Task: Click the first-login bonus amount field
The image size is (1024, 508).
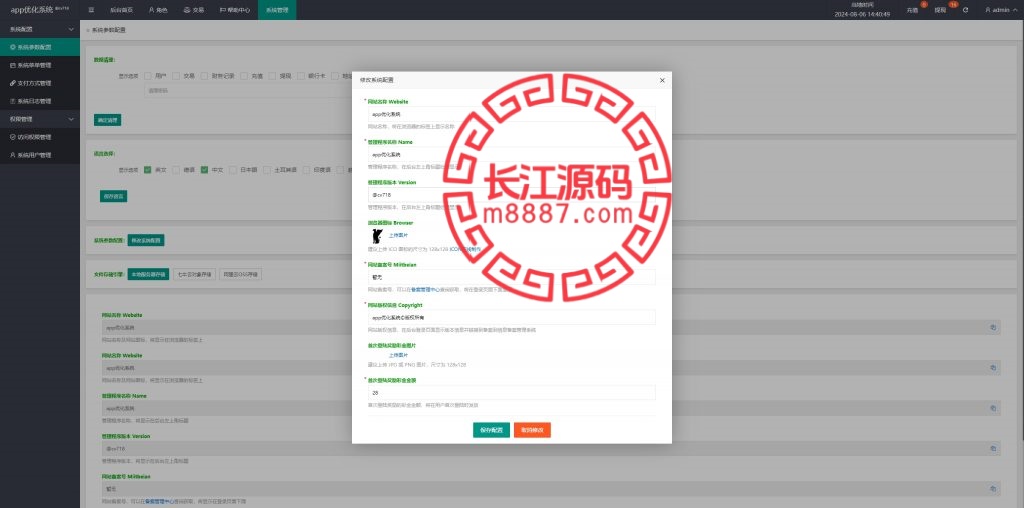Action: (x=511, y=392)
